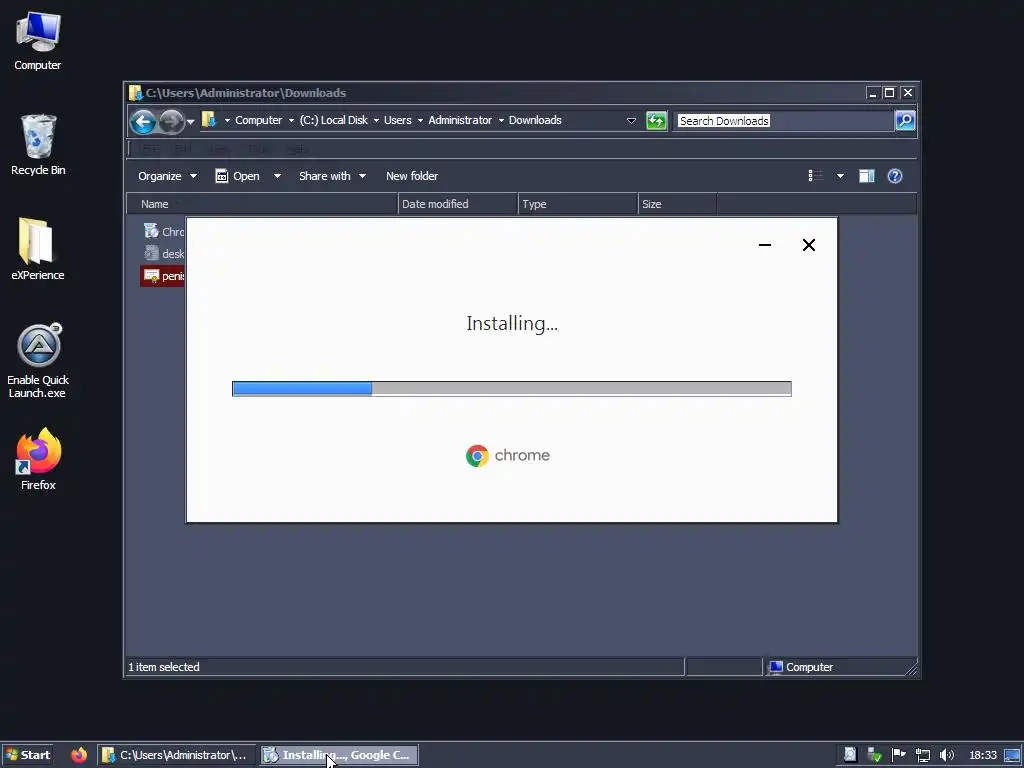Click the green Refresh button
This screenshot has width=1024, height=768.
[656, 121]
